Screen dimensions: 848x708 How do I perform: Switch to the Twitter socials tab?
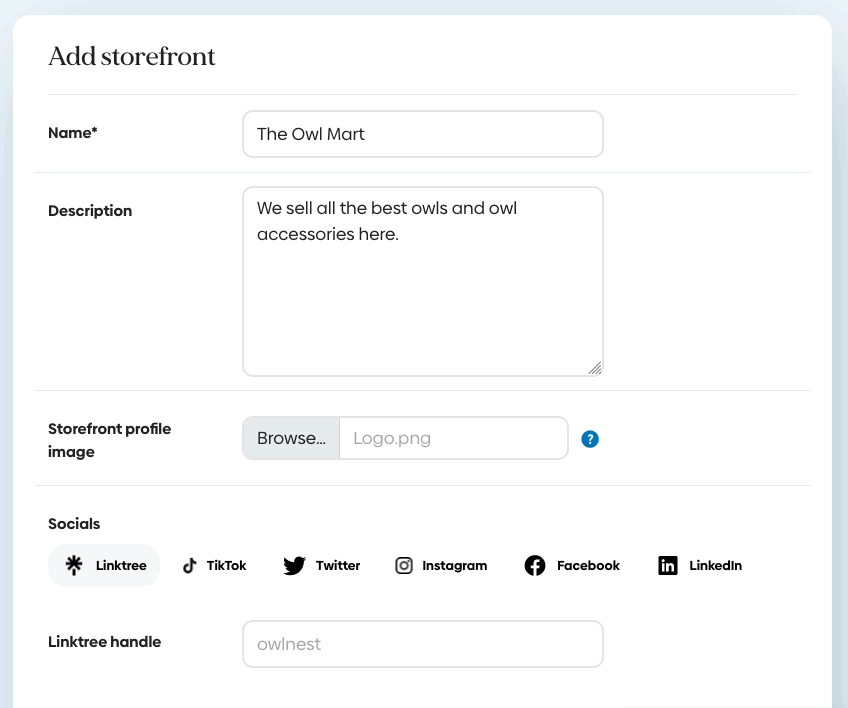coord(322,566)
